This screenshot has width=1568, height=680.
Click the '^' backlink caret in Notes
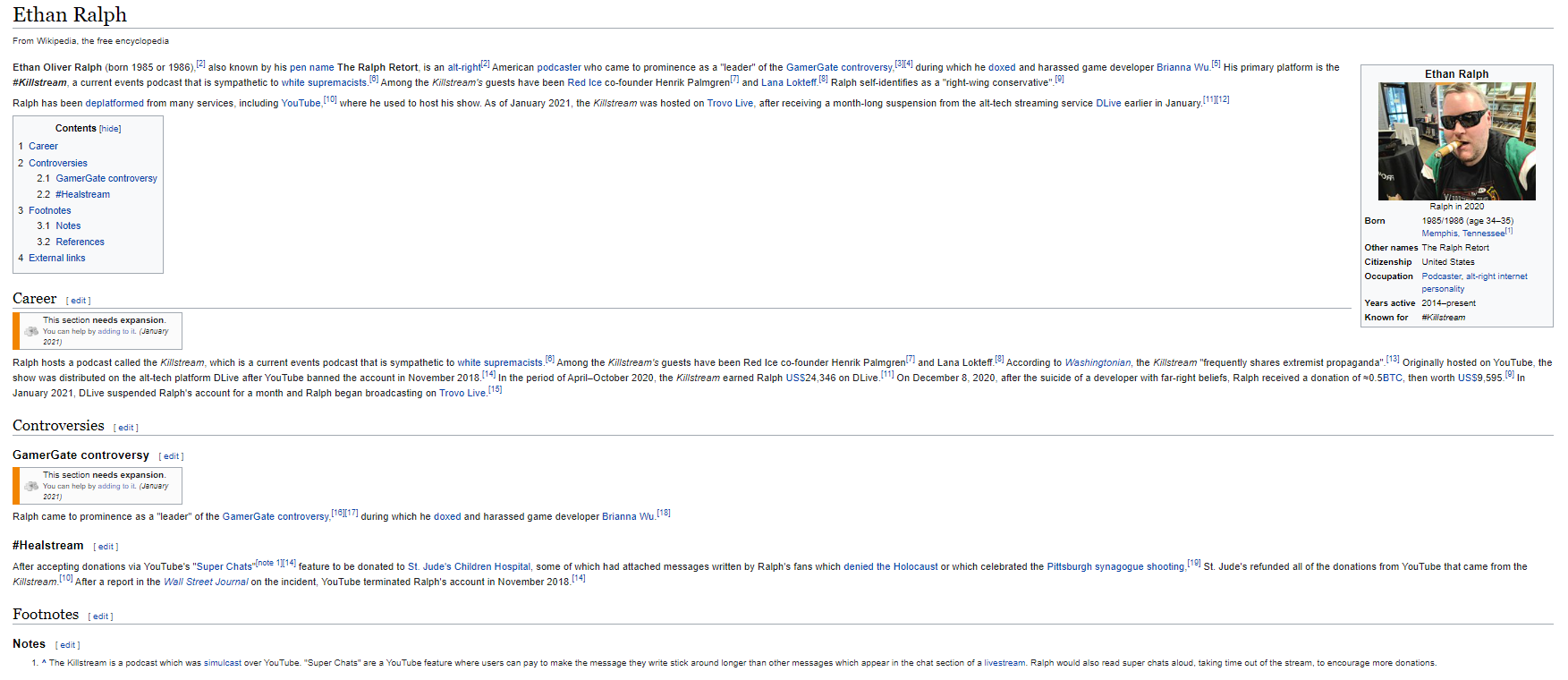pos(44,663)
